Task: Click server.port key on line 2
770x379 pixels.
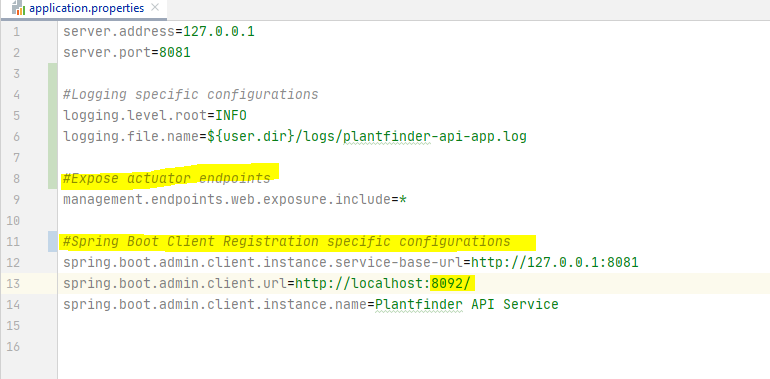Action: pos(107,53)
